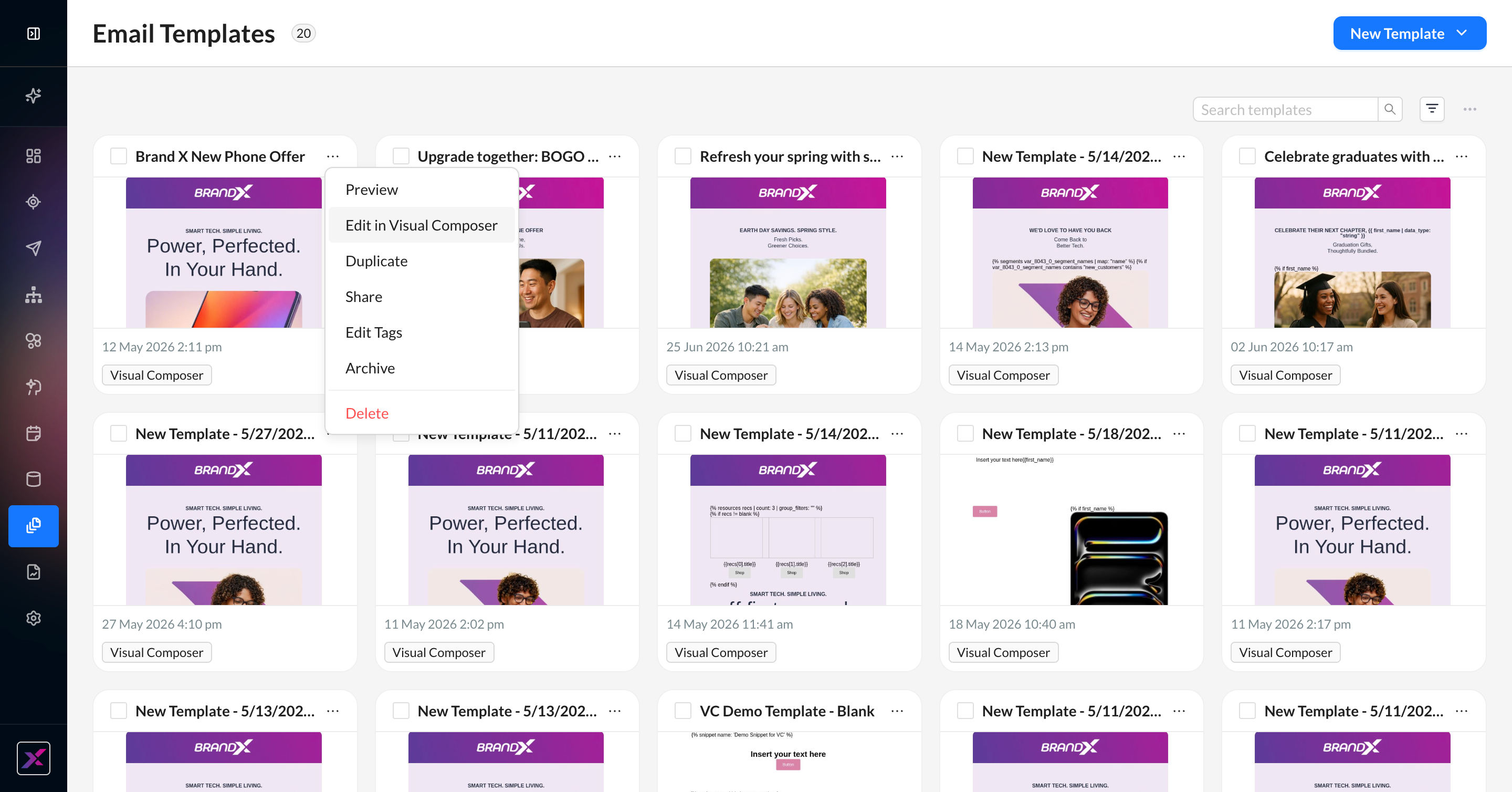This screenshot has height=792, width=1512.
Task: Open the template filter icon
Action: [x=1432, y=109]
